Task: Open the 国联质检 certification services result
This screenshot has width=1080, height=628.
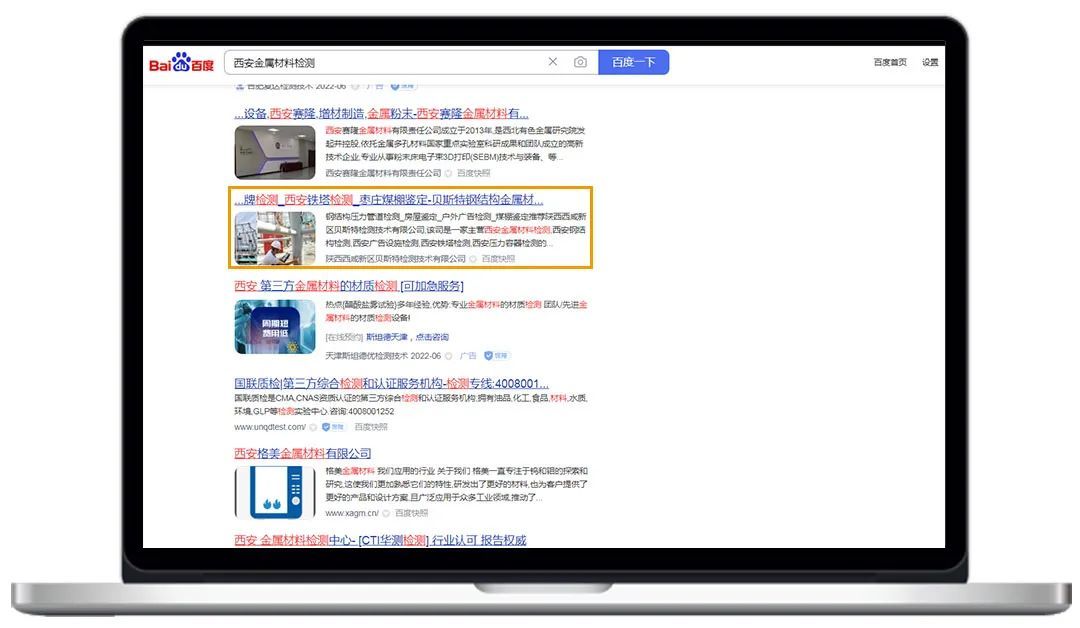Action: click(391, 383)
